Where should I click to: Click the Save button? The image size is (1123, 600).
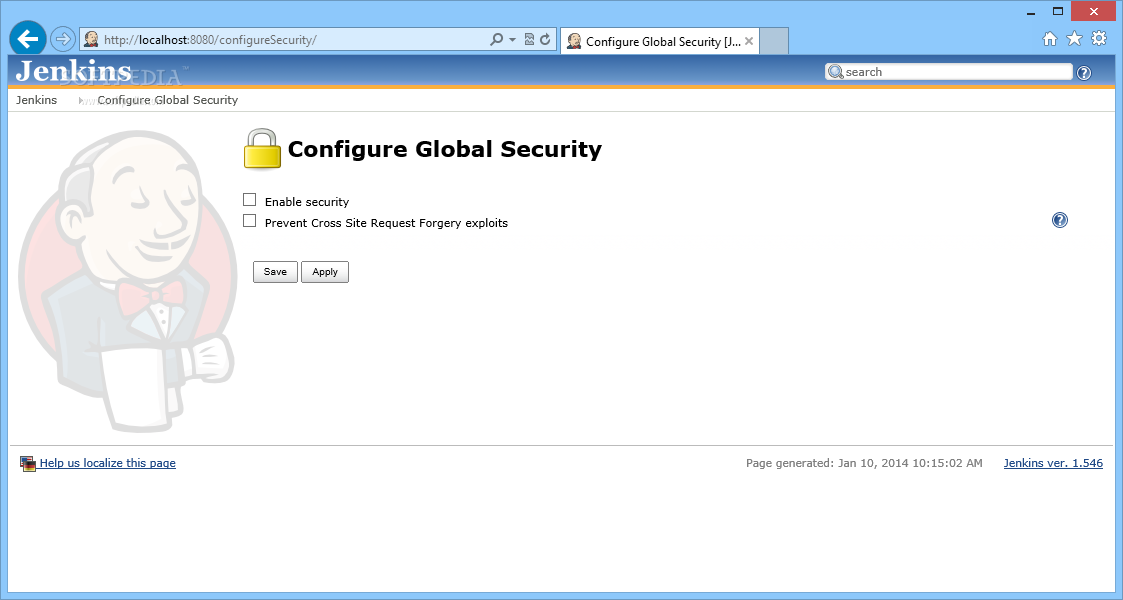point(275,272)
